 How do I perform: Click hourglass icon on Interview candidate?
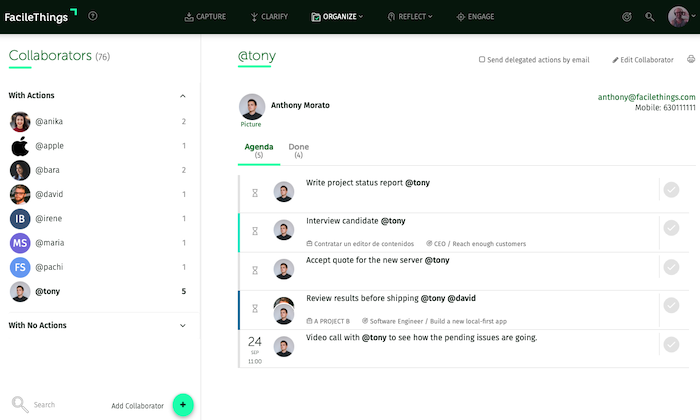(255, 231)
